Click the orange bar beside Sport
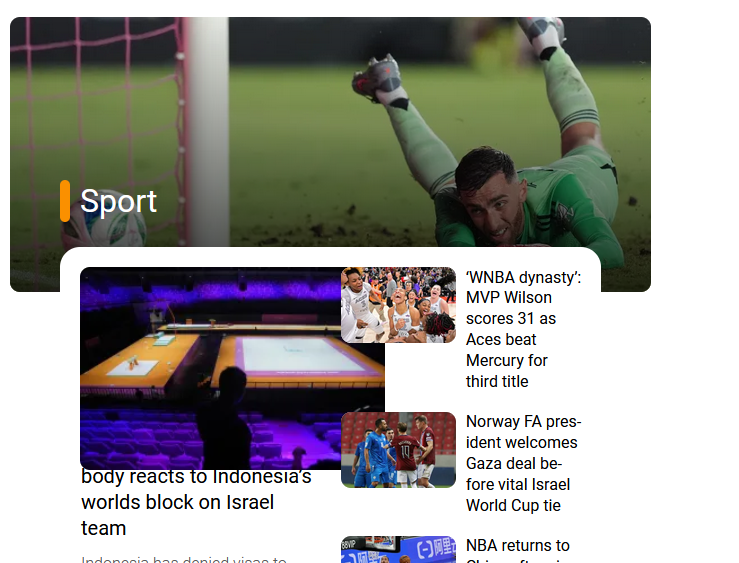 pos(65,201)
